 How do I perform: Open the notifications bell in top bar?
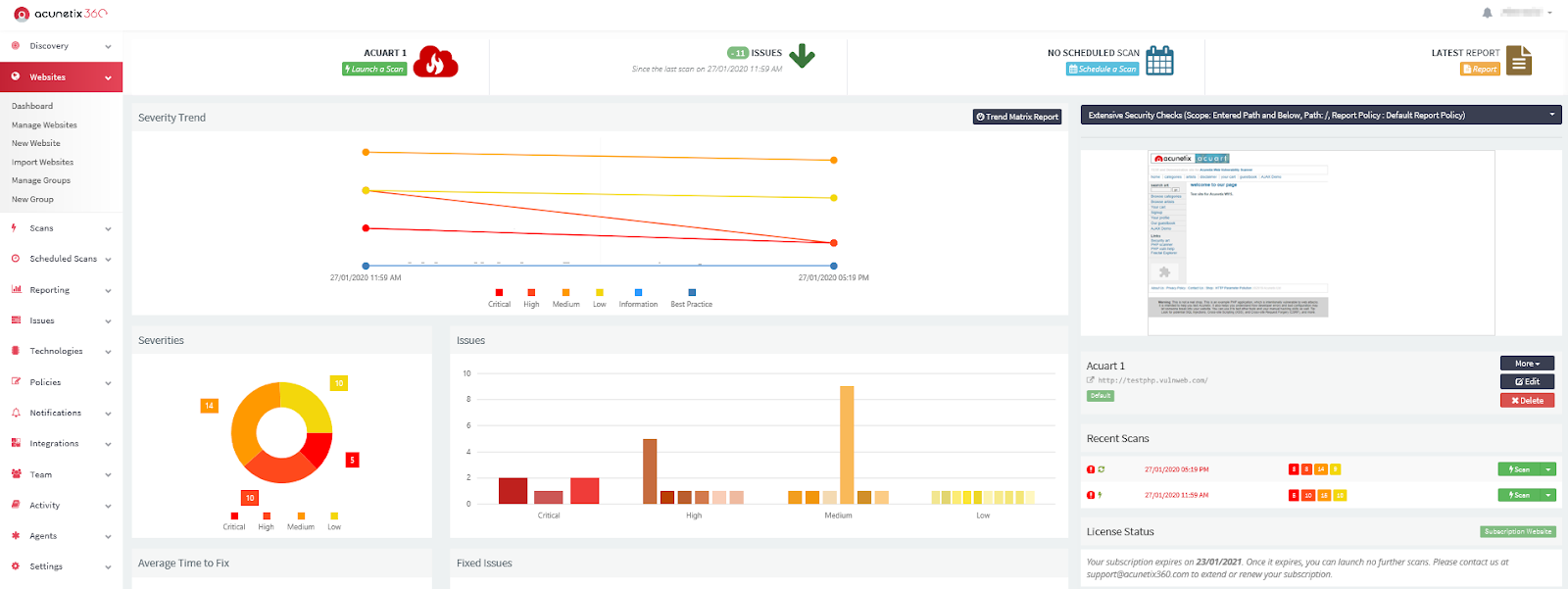coord(1487,13)
